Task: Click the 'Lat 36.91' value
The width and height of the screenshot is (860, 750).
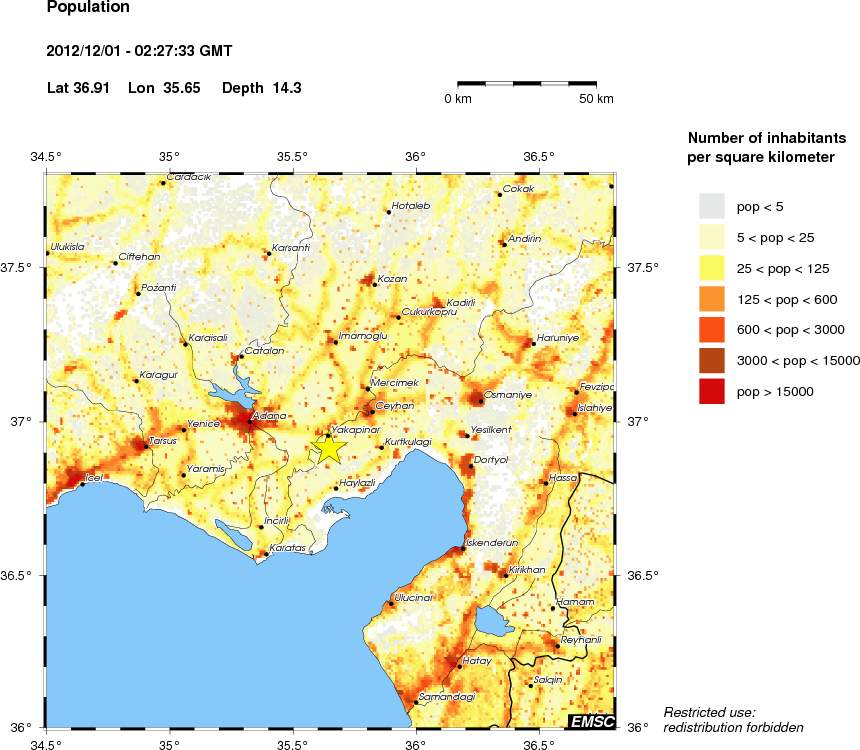Action: (x=78, y=88)
